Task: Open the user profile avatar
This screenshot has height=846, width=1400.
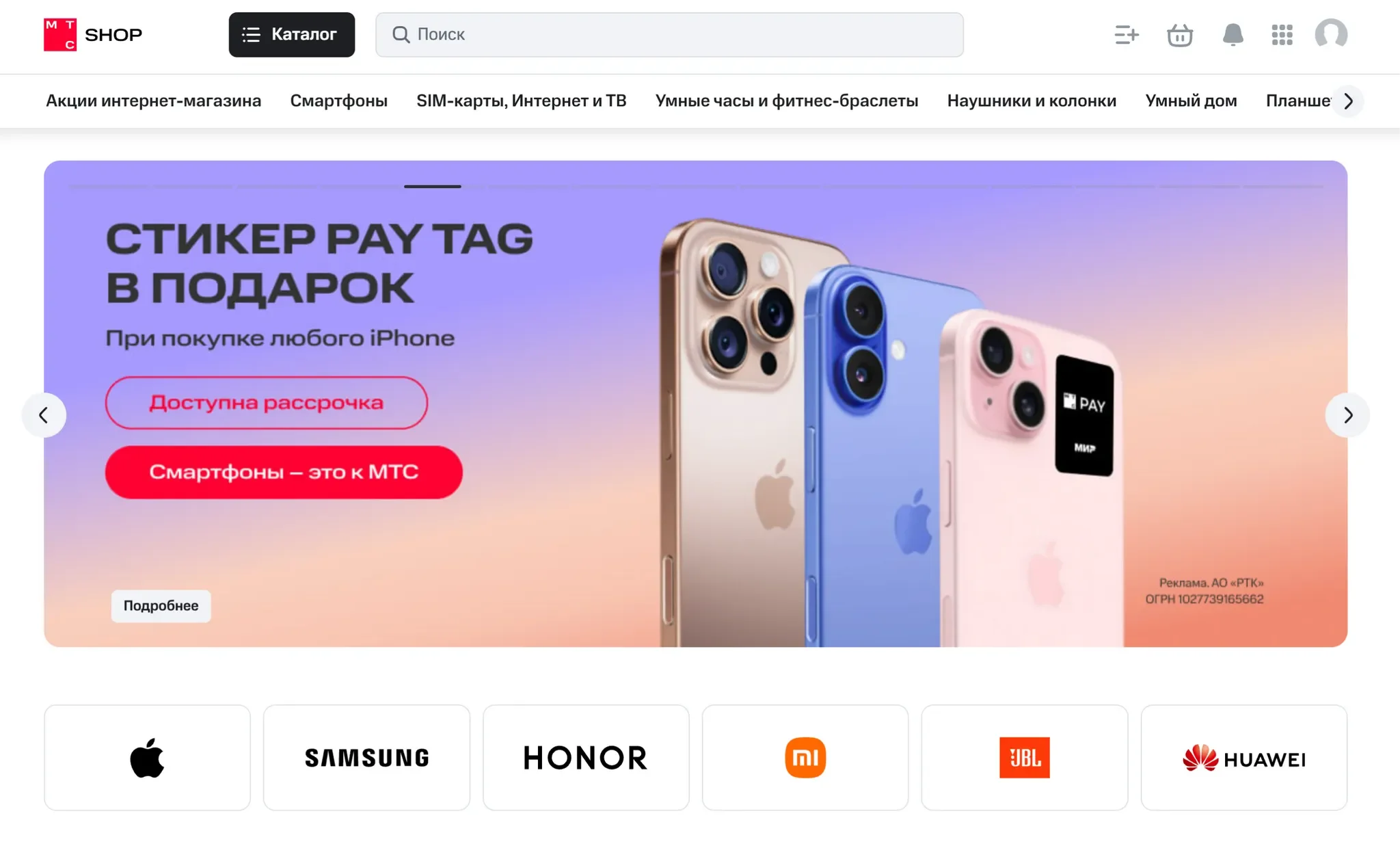Action: [x=1331, y=34]
